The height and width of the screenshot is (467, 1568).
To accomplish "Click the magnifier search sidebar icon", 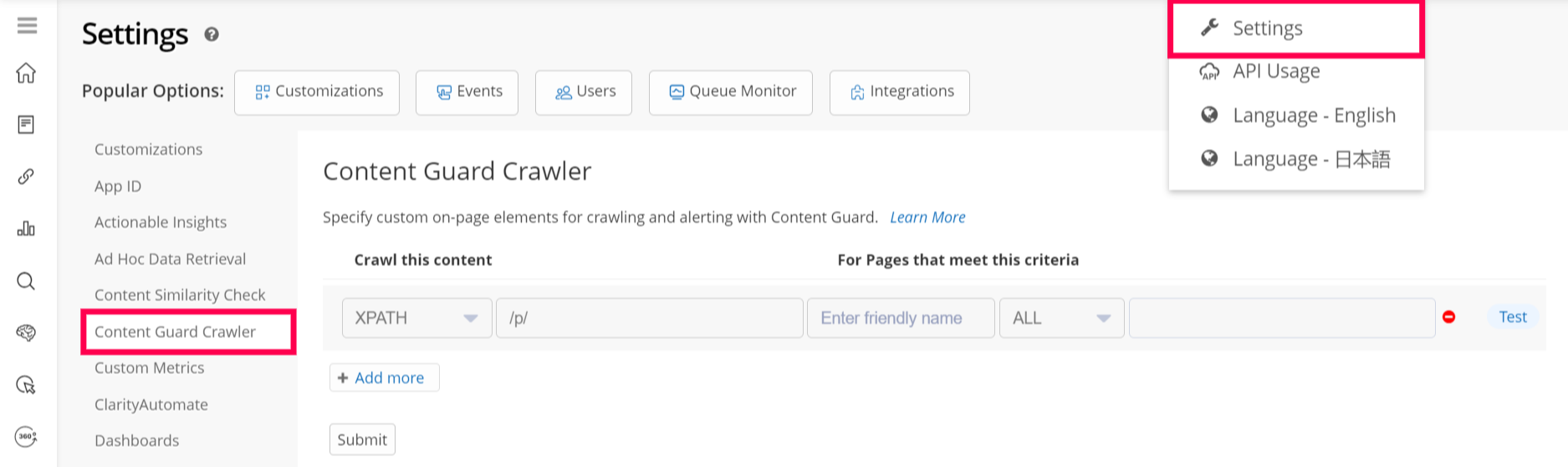I will click(27, 281).
